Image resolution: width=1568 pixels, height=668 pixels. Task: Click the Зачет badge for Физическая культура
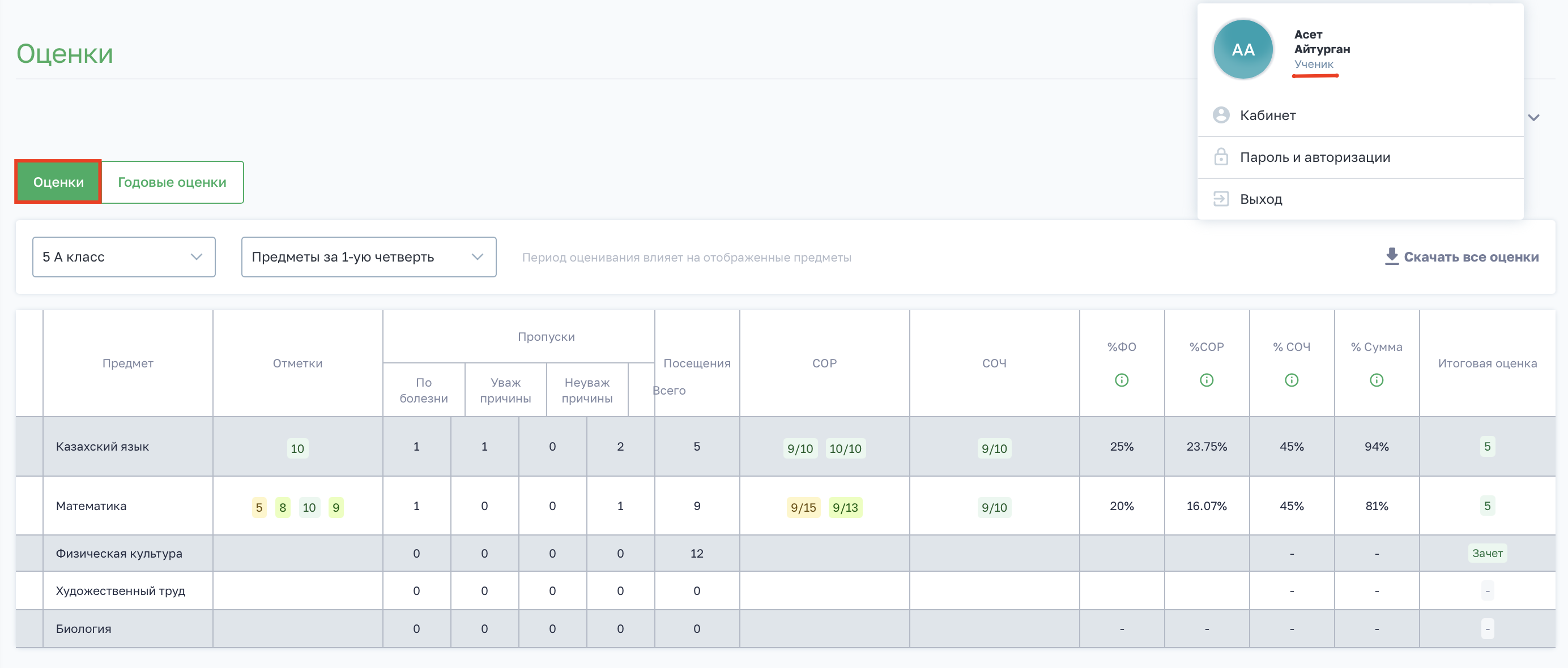pos(1486,553)
